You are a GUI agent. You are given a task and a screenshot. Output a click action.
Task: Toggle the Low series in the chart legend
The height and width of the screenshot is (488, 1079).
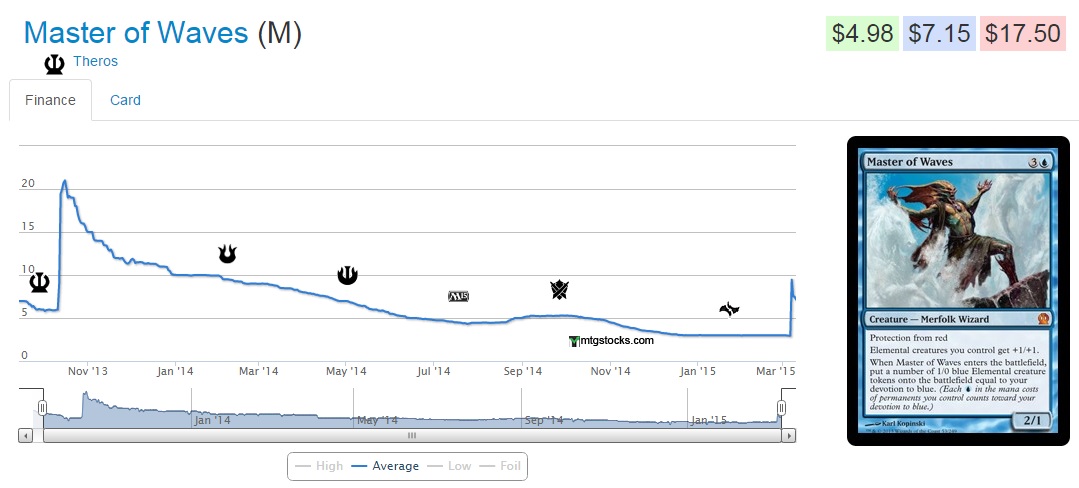click(449, 466)
